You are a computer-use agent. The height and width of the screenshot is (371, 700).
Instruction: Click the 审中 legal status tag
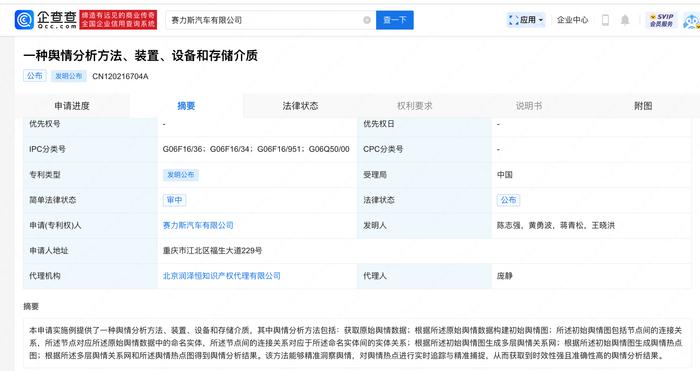coord(174,200)
